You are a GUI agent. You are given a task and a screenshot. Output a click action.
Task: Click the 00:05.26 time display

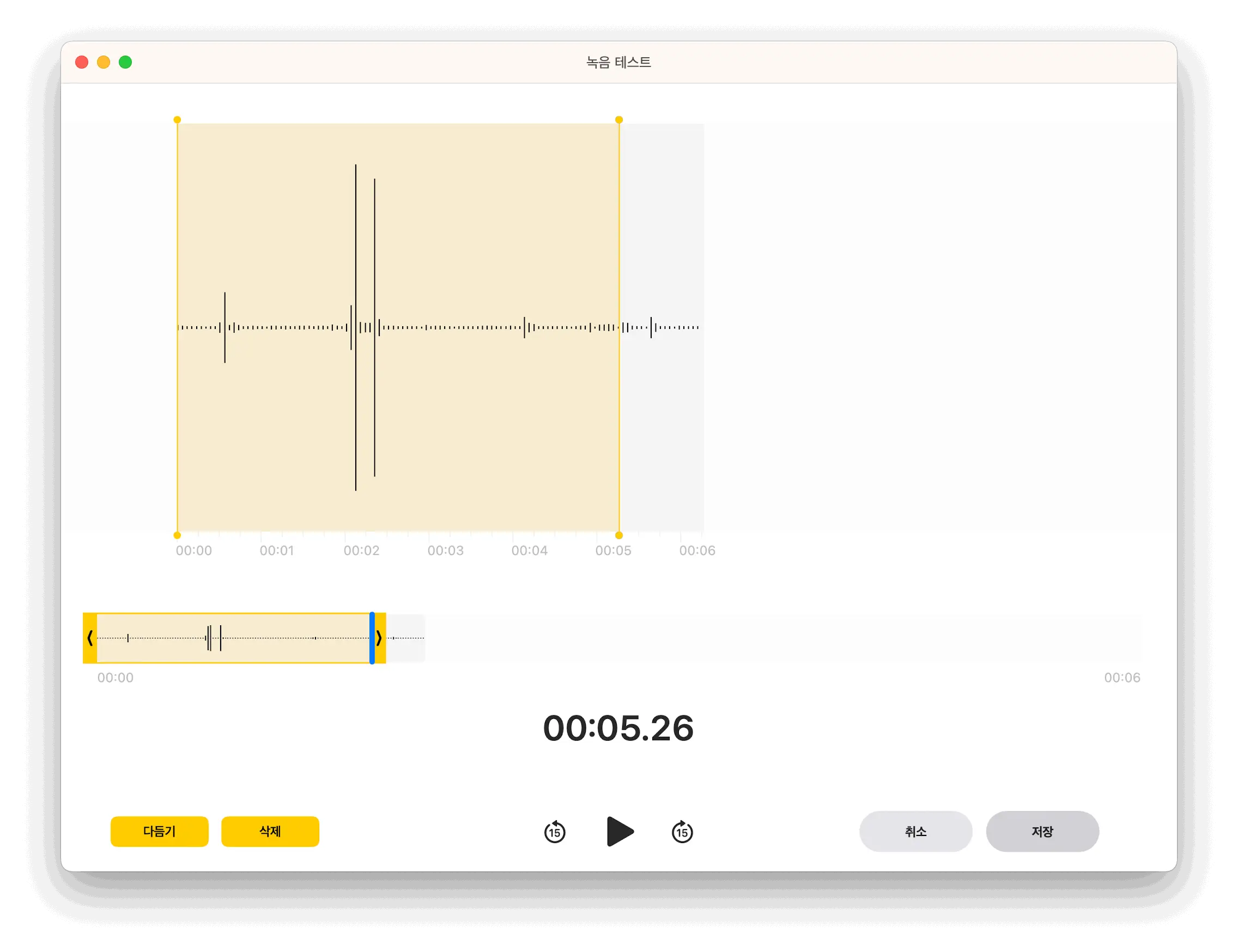point(618,728)
